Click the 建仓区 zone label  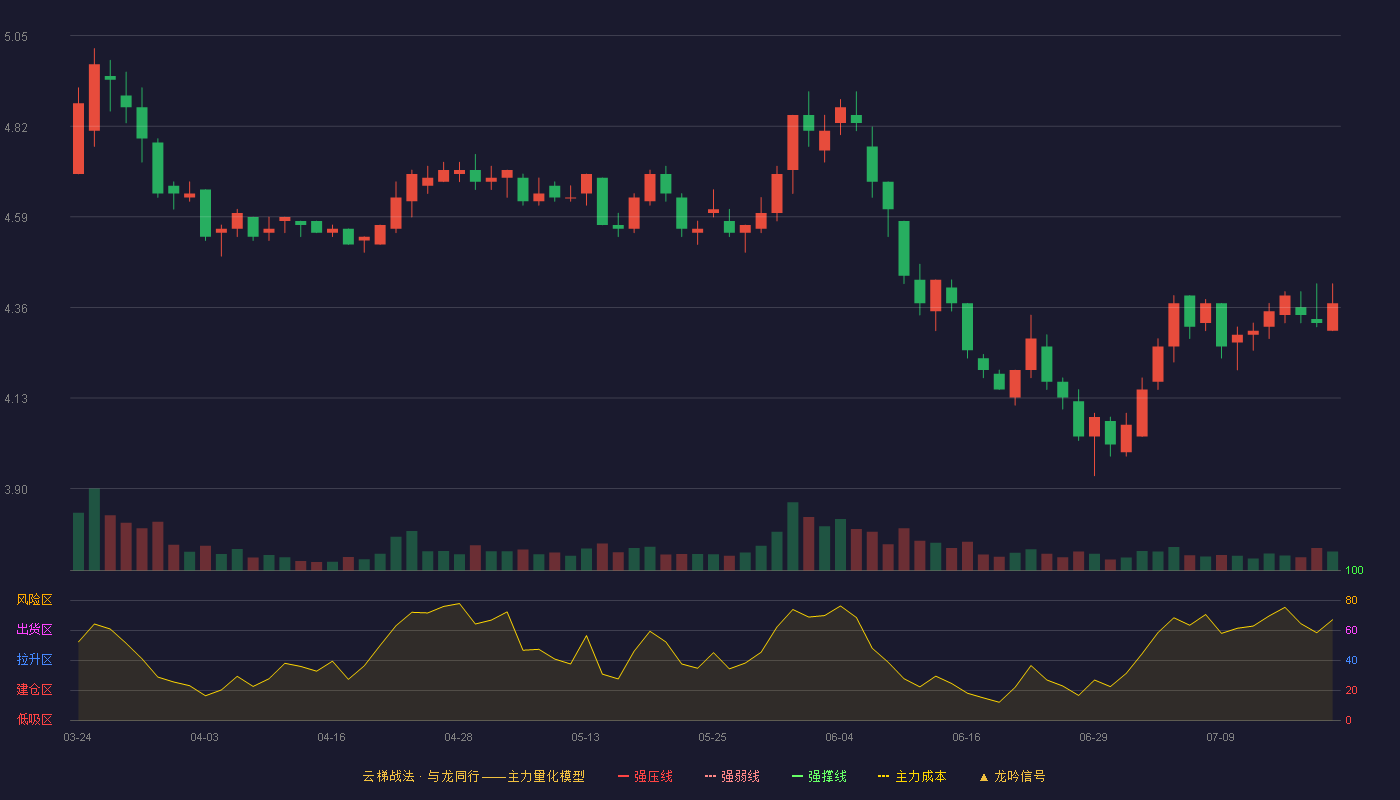pos(34,690)
